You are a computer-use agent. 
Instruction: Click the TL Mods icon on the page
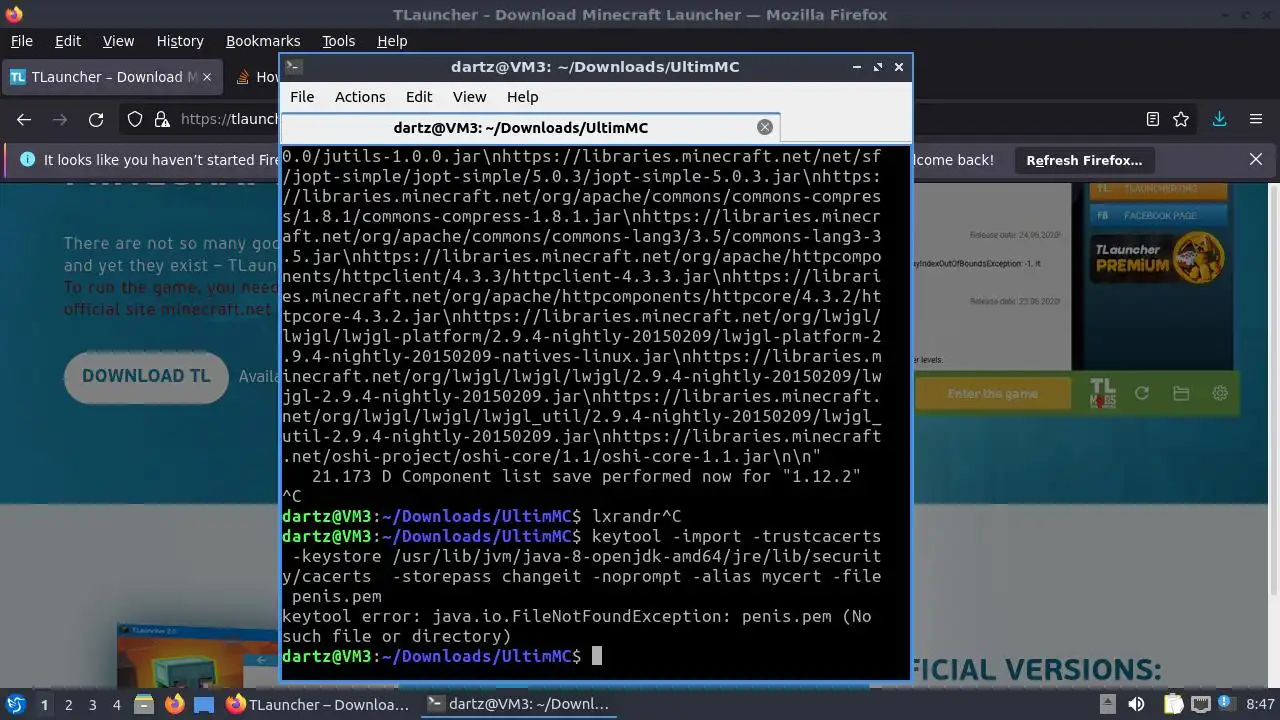(1102, 393)
